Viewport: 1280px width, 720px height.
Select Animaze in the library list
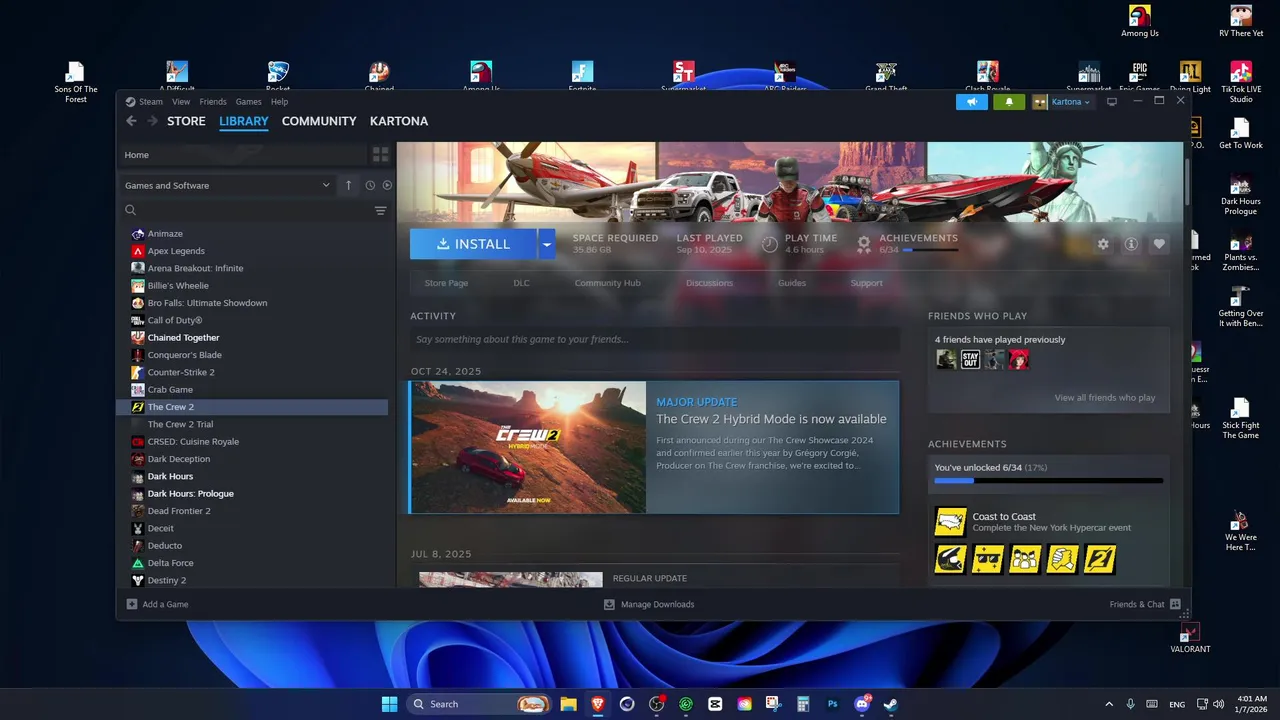[165, 233]
